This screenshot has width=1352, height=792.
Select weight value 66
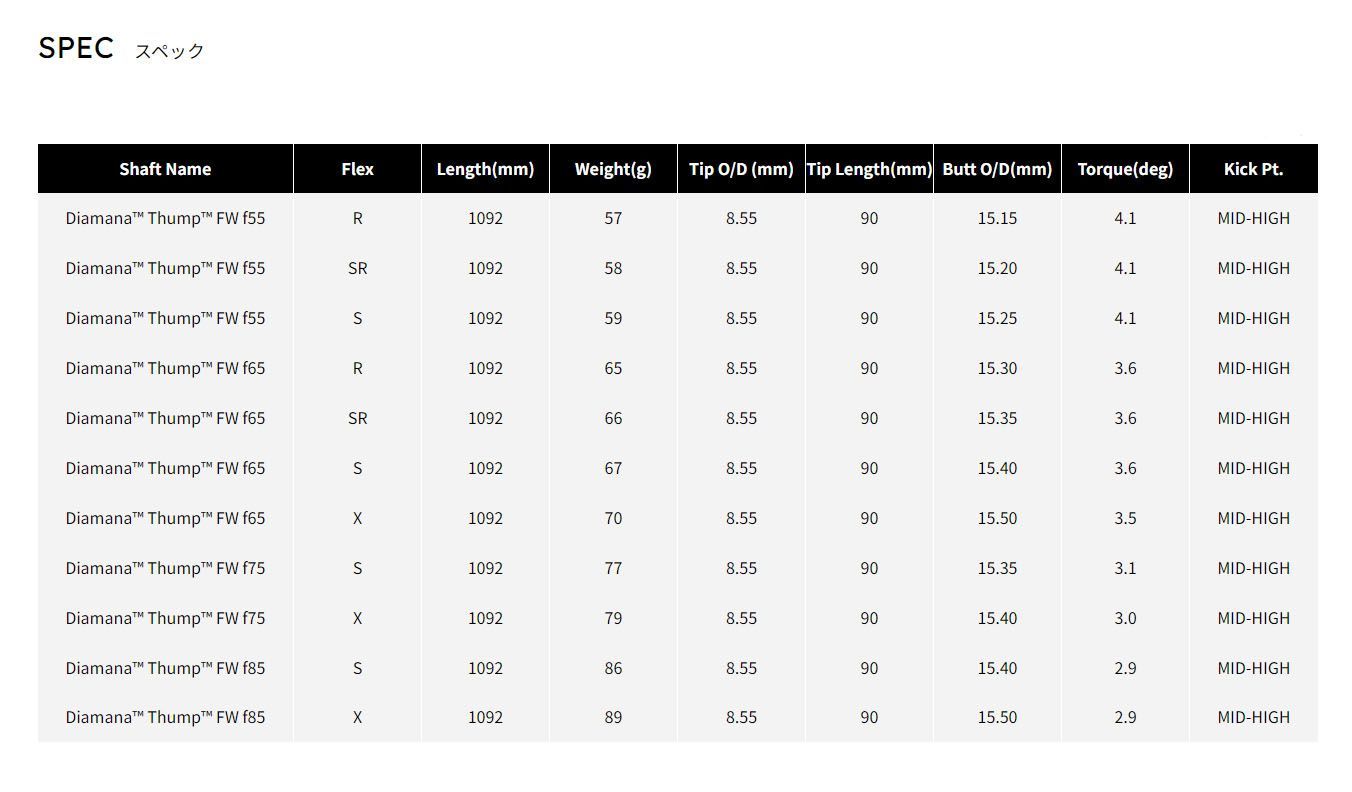click(x=613, y=418)
